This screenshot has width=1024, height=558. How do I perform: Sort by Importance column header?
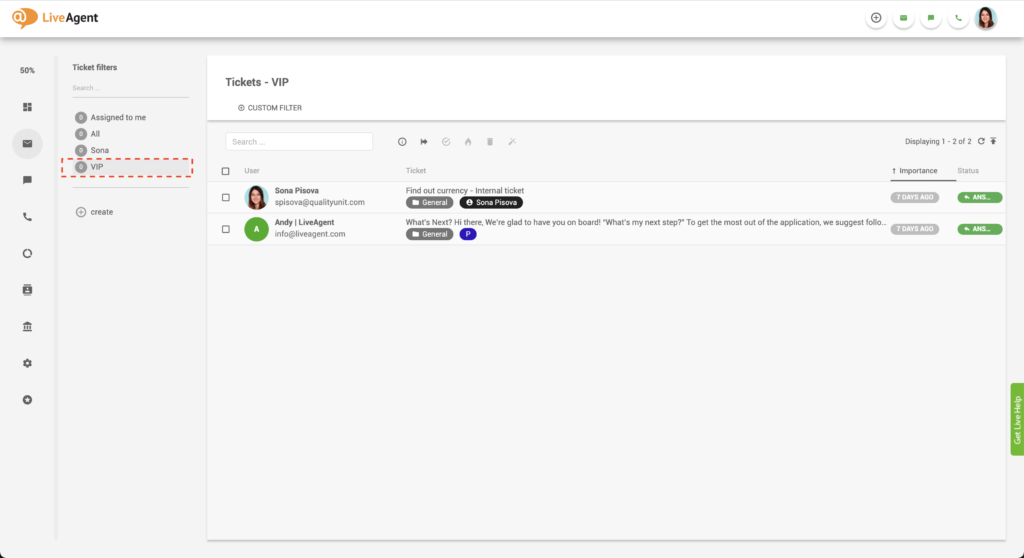[x=918, y=171]
